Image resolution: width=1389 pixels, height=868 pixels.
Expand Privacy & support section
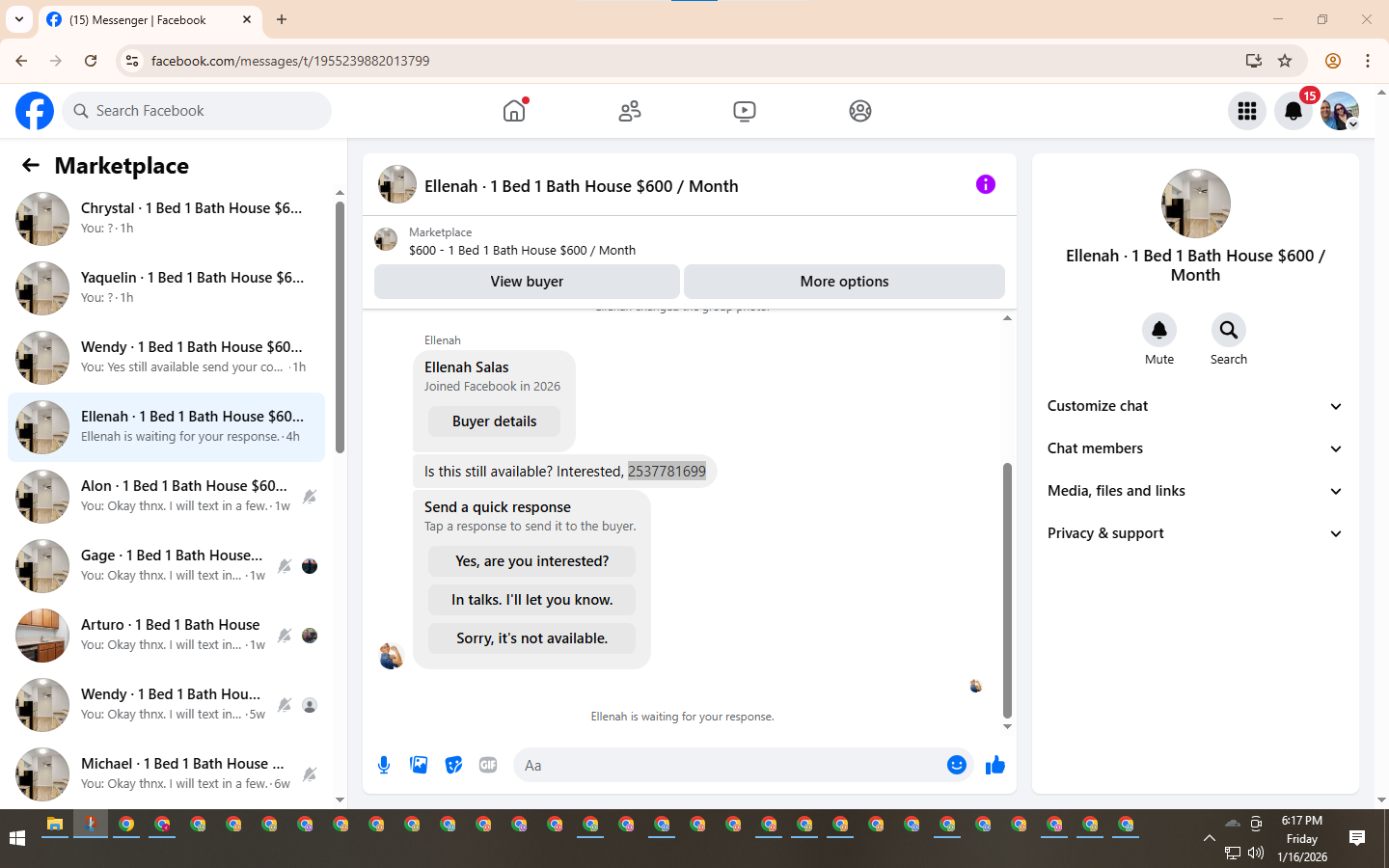point(1195,533)
